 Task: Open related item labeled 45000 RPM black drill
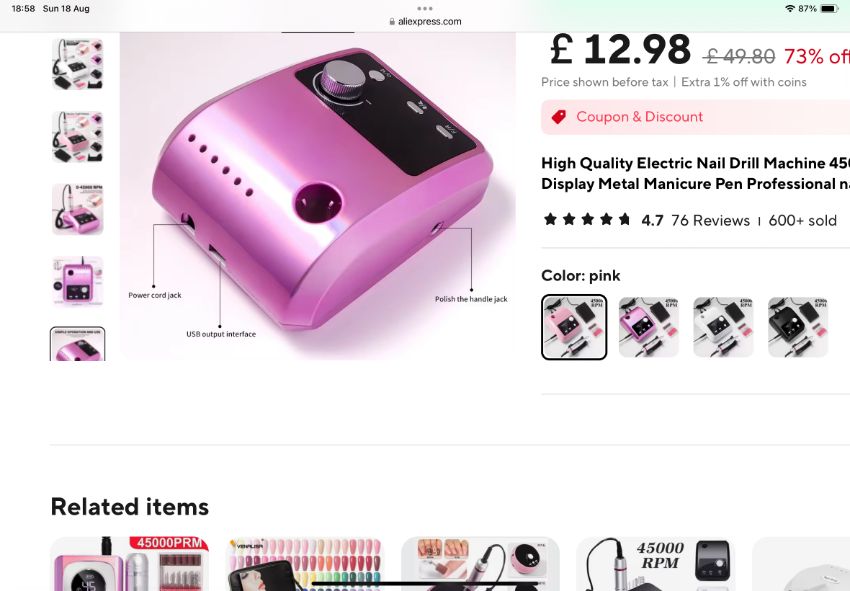coord(655,564)
